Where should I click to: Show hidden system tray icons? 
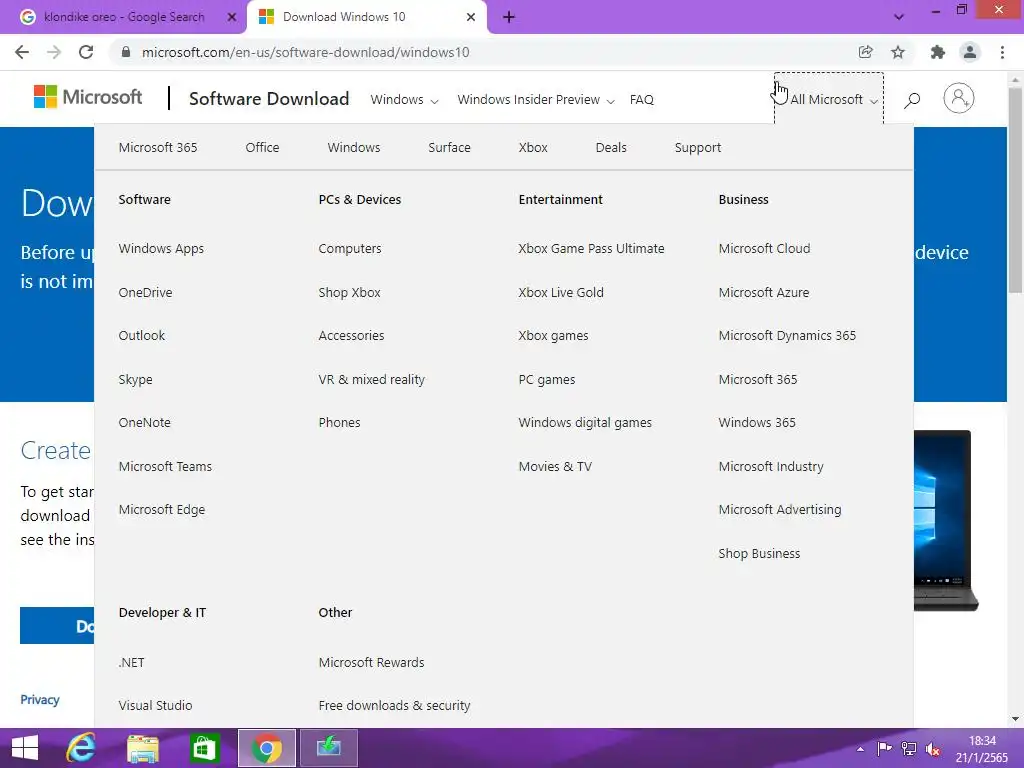(860, 749)
